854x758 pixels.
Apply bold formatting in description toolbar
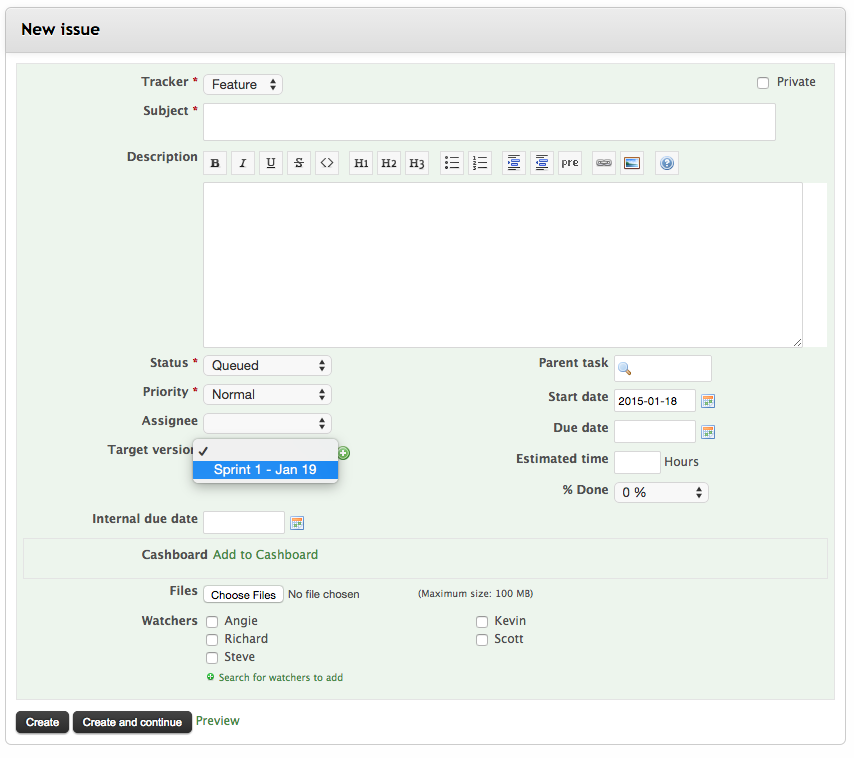(215, 163)
